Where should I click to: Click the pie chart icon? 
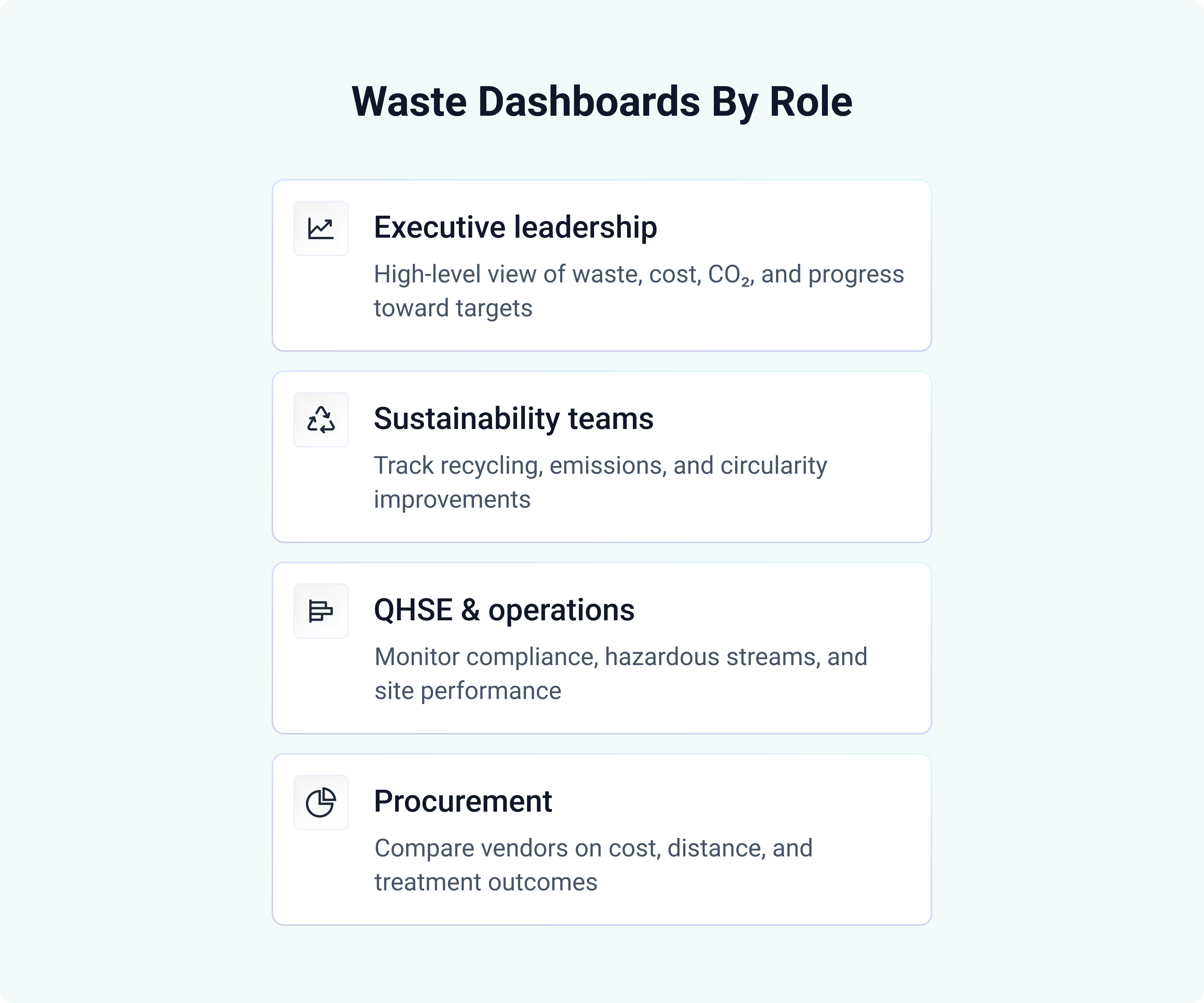pyautogui.click(x=321, y=802)
